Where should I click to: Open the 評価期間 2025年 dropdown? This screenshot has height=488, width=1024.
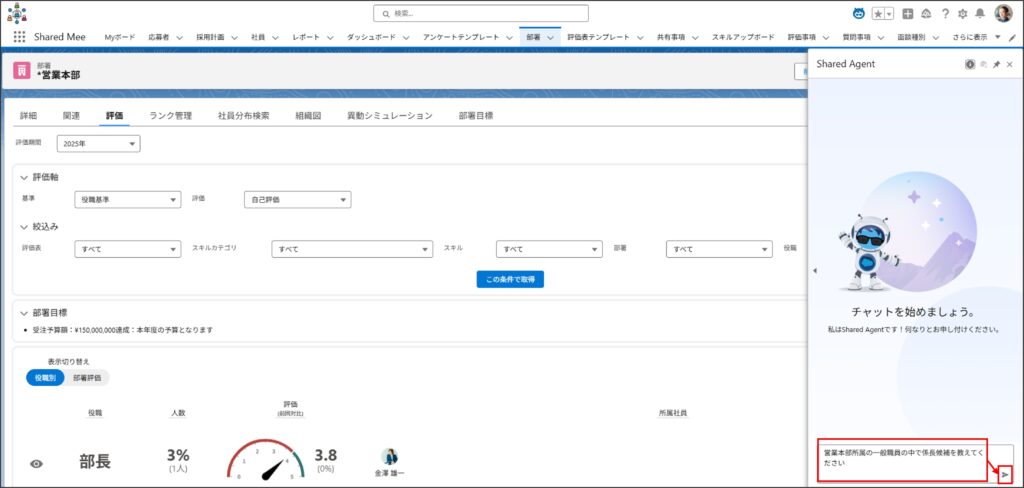[x=98, y=144]
